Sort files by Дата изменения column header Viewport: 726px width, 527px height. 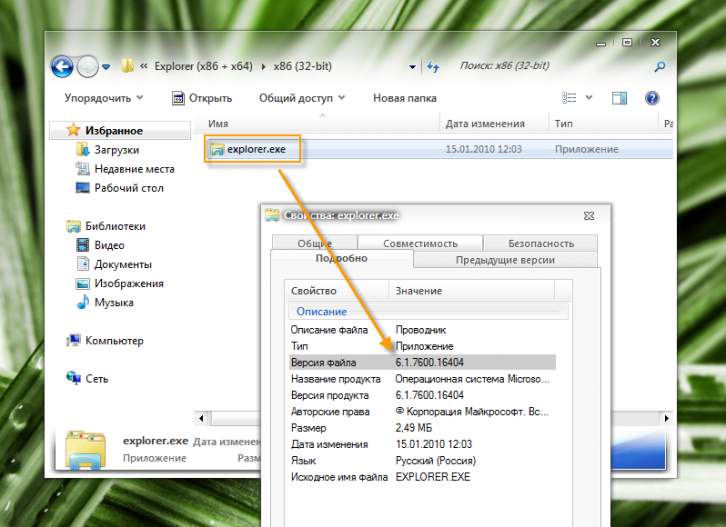[485, 124]
